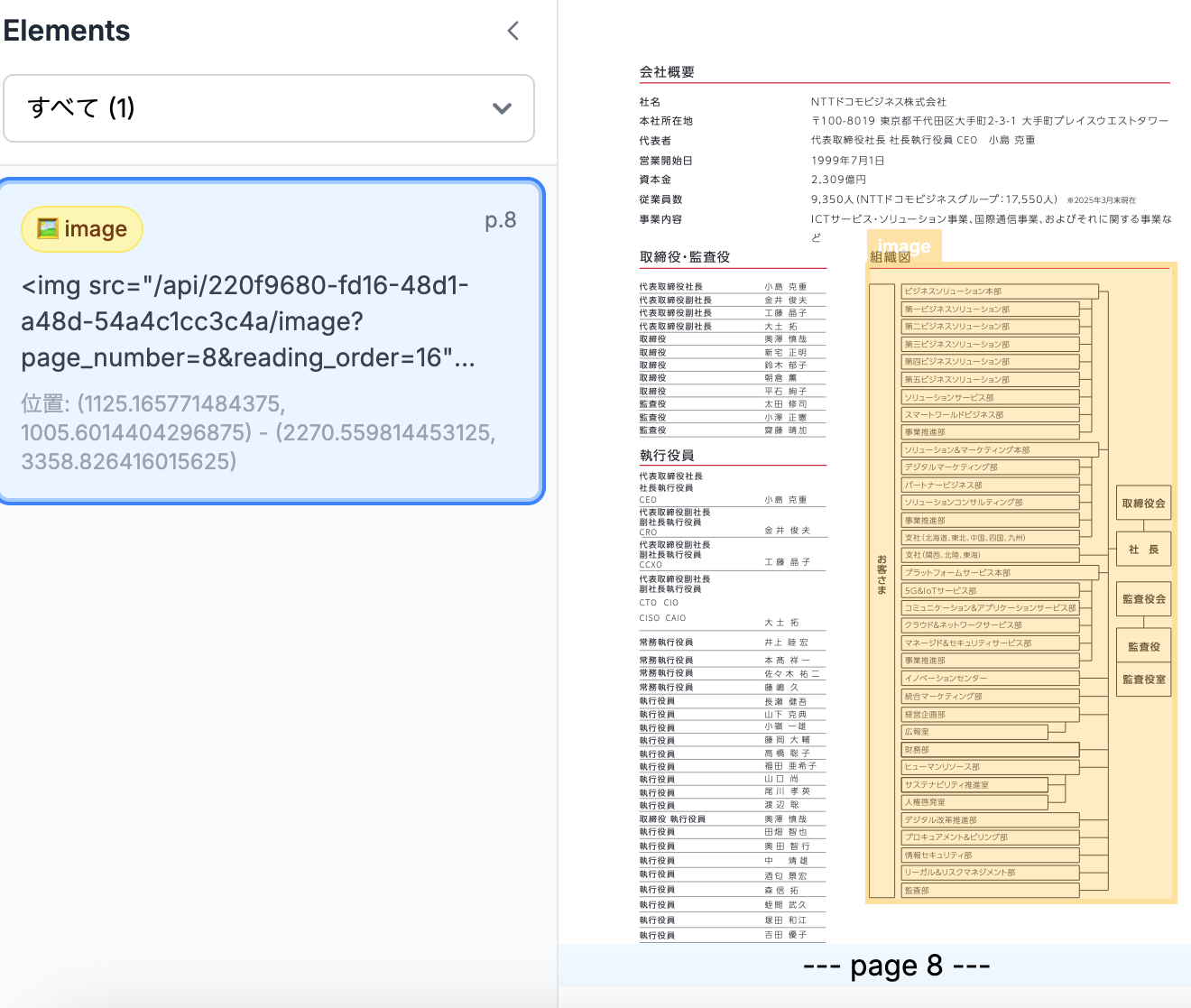
Task: Click the 本社所在地 label
Action: 666,121
